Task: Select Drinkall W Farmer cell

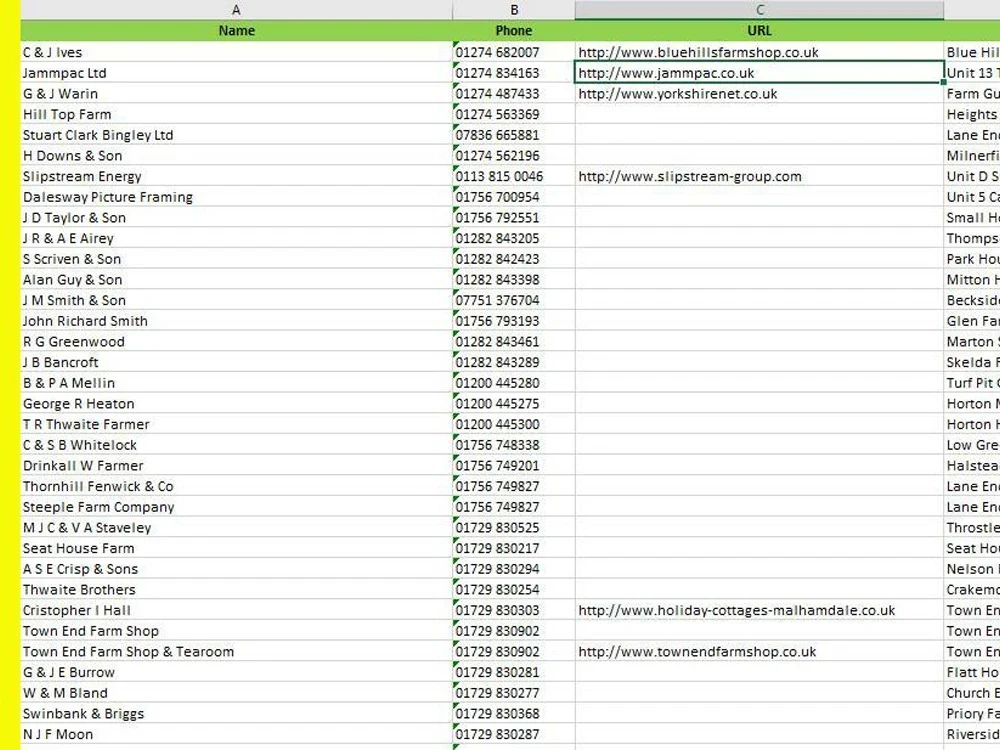Action: [236, 466]
